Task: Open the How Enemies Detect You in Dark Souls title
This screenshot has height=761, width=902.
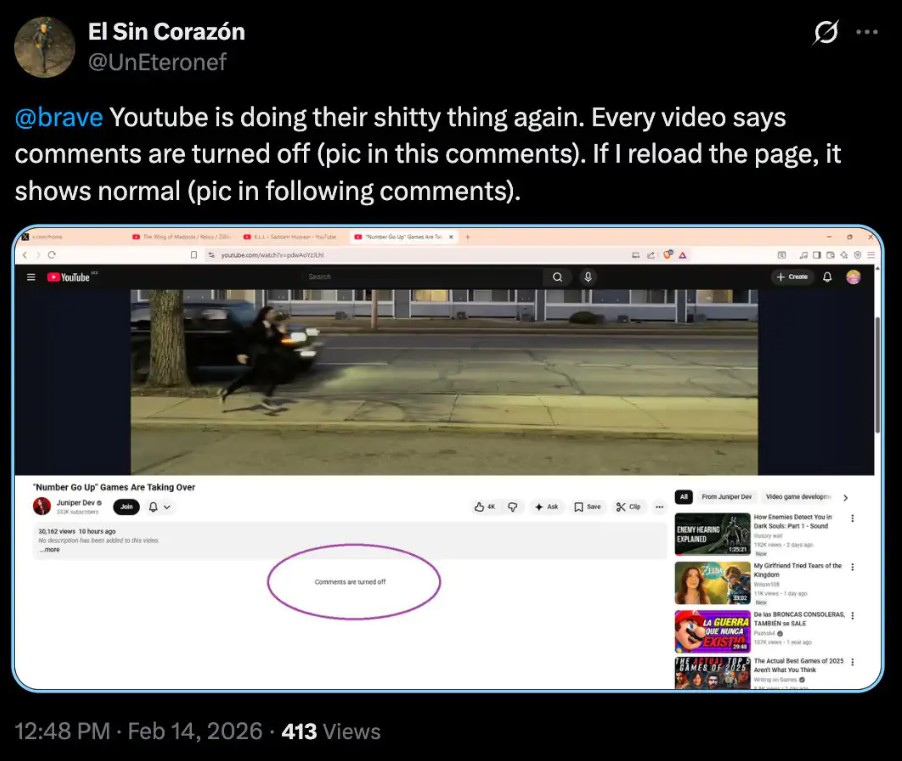Action: (793, 521)
